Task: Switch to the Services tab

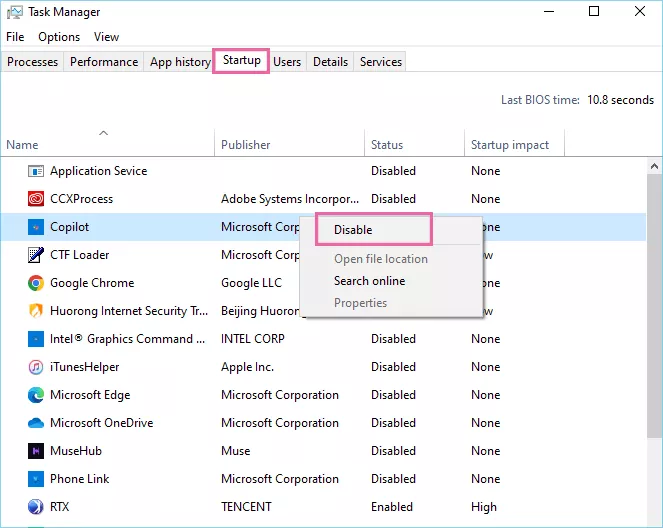Action: click(381, 62)
